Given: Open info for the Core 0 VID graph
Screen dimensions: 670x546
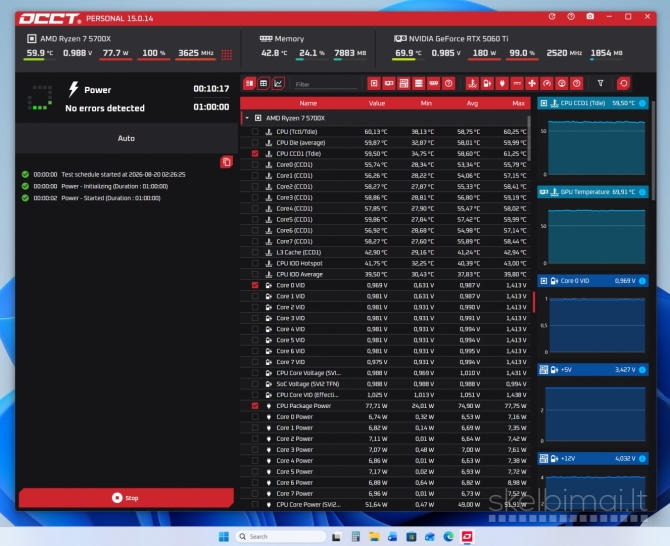Looking at the screenshot, I should pos(642,281).
